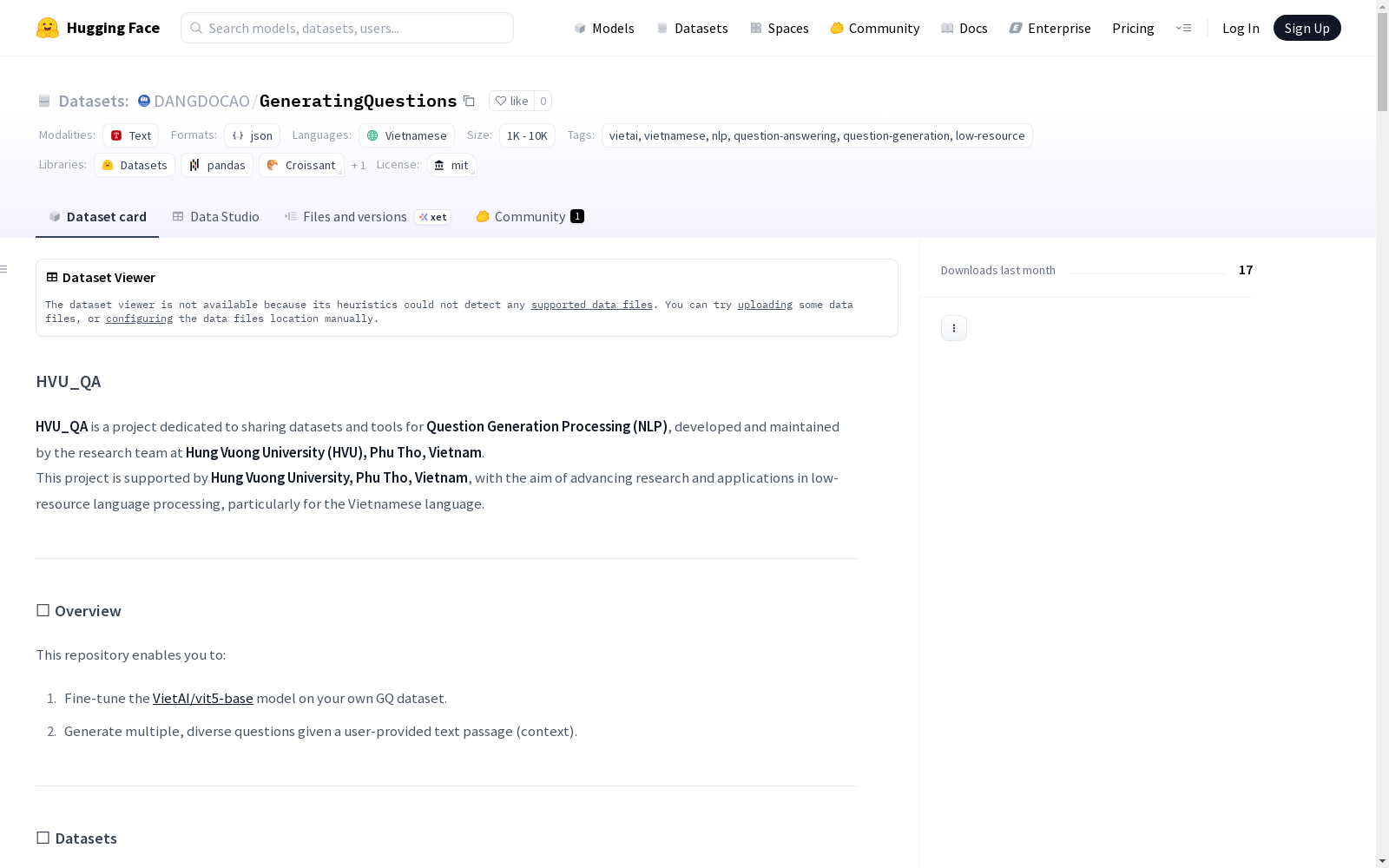Open the DANGDOCAO user profile link
Viewport: 1389px width, 868px height.
(x=201, y=101)
